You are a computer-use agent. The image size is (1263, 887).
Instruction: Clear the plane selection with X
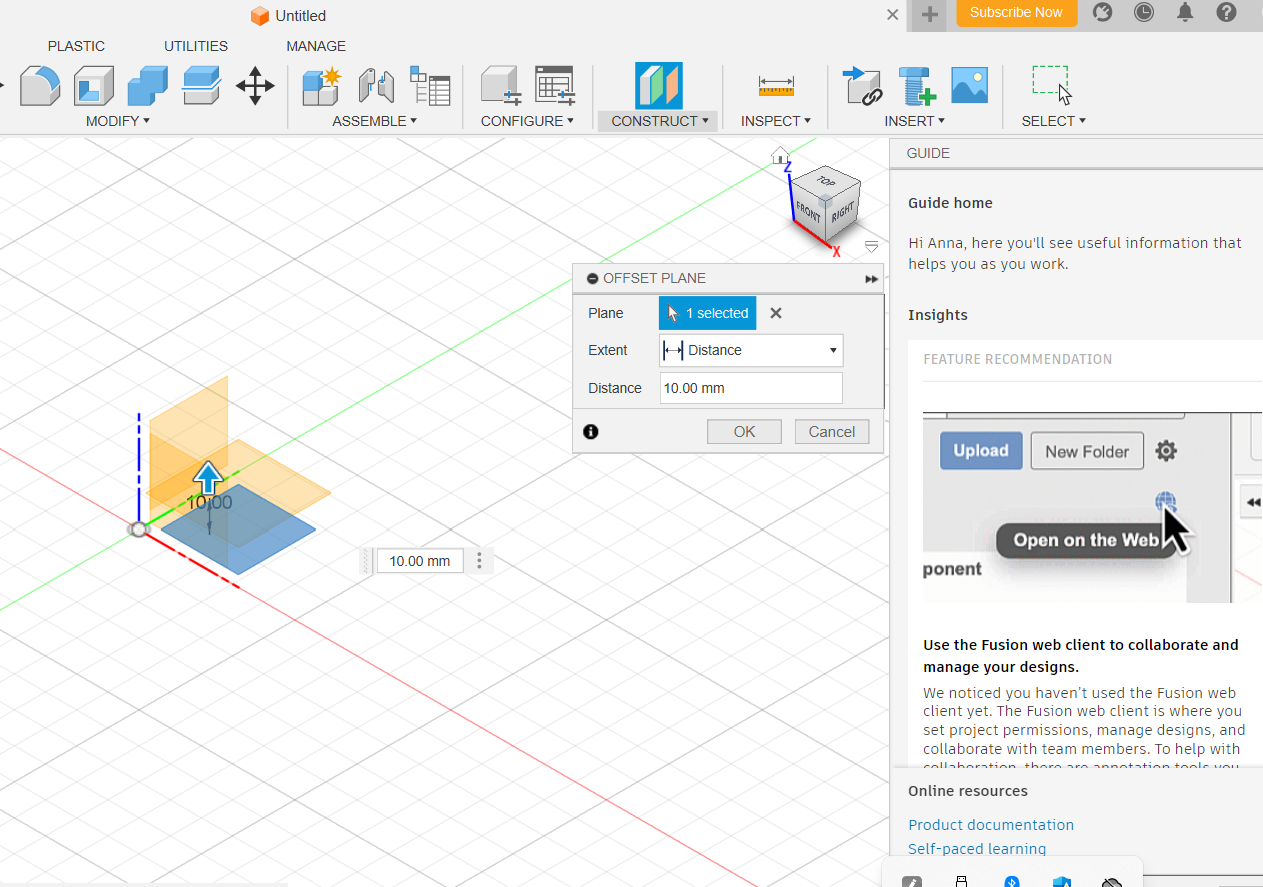776,313
